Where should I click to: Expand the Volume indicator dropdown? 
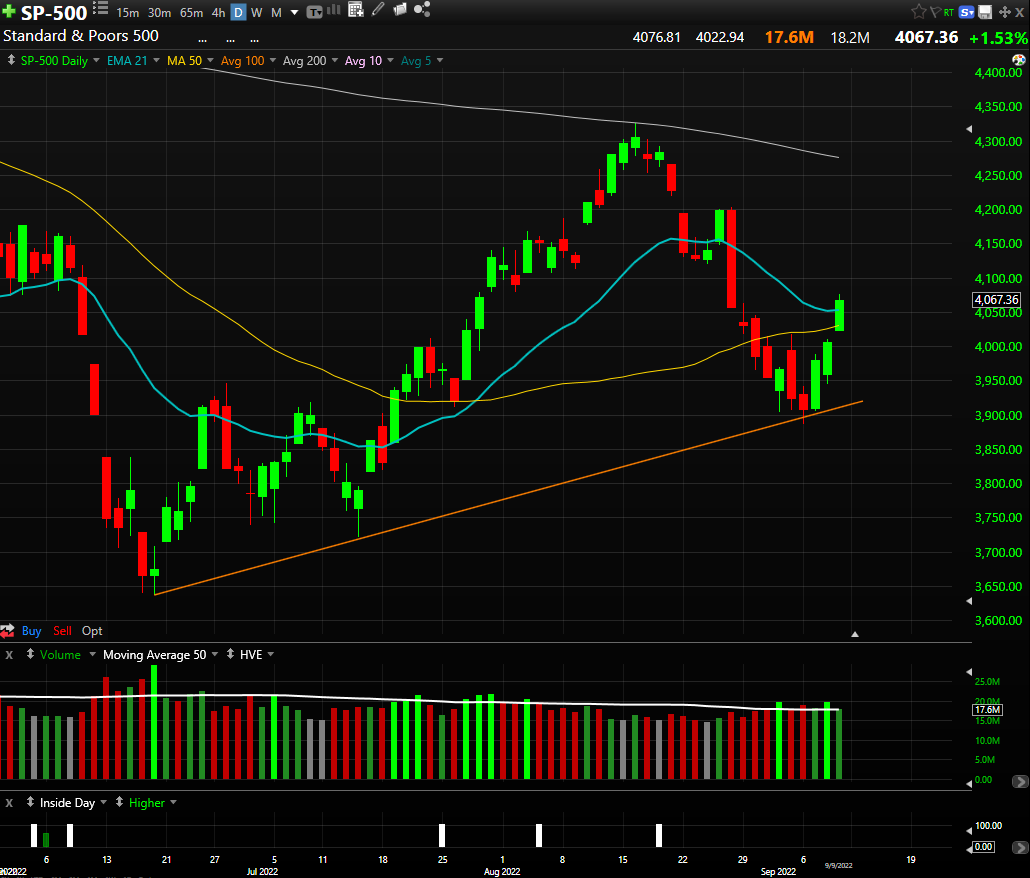click(x=93, y=654)
